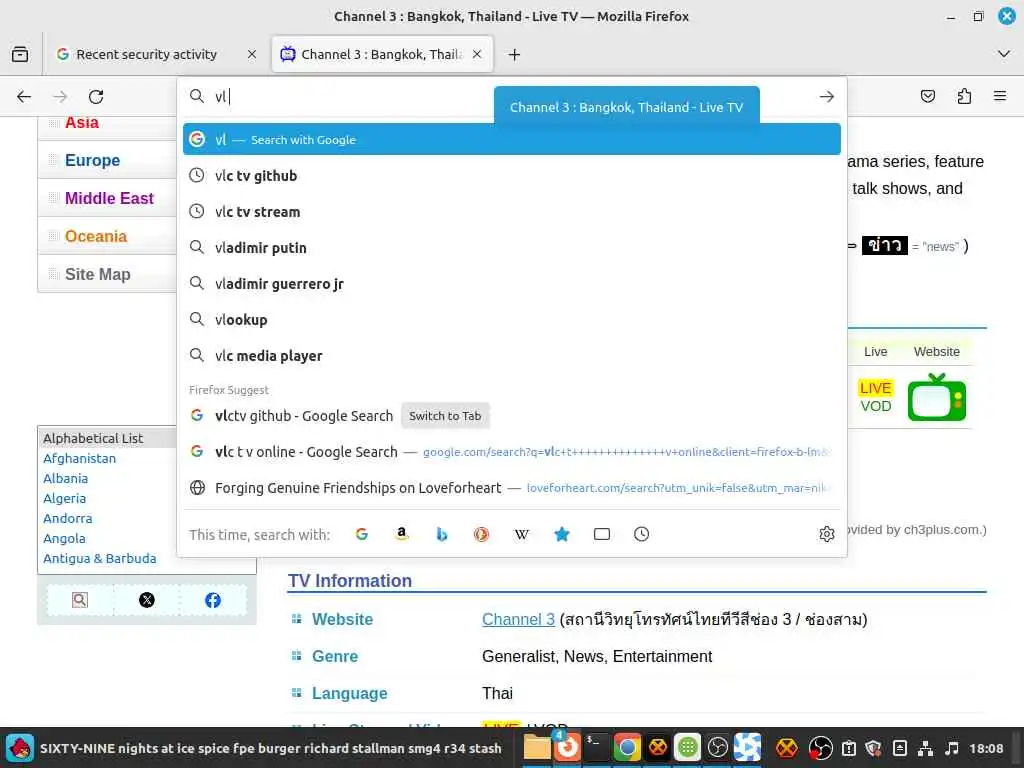Reload the page with the refresh icon
The height and width of the screenshot is (768, 1024).
[x=96, y=97]
